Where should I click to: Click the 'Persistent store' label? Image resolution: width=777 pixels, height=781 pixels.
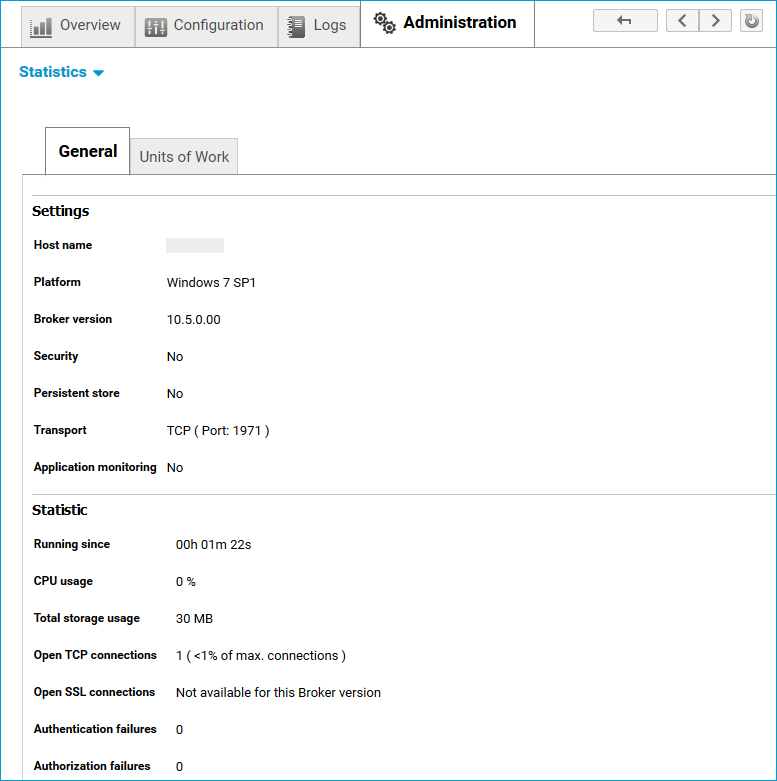pyautogui.click(x=77, y=393)
